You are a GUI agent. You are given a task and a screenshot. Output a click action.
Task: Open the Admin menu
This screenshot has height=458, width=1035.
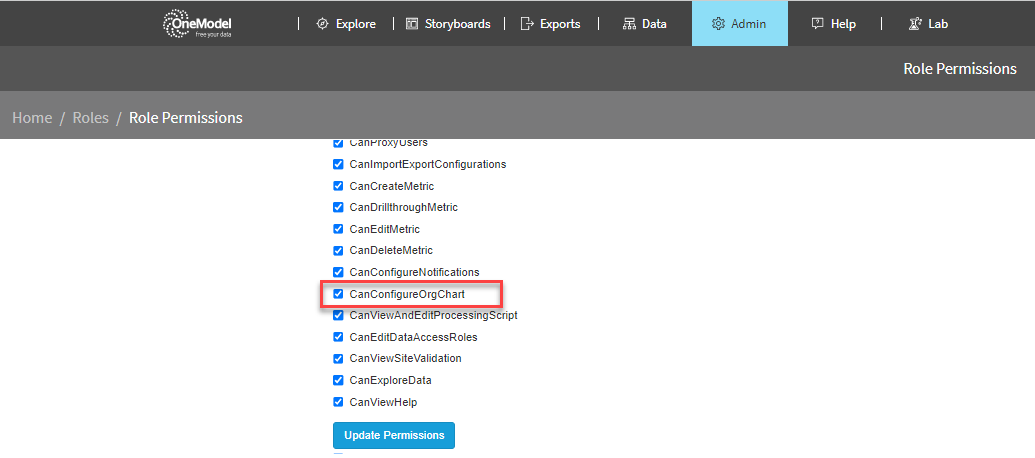point(739,24)
